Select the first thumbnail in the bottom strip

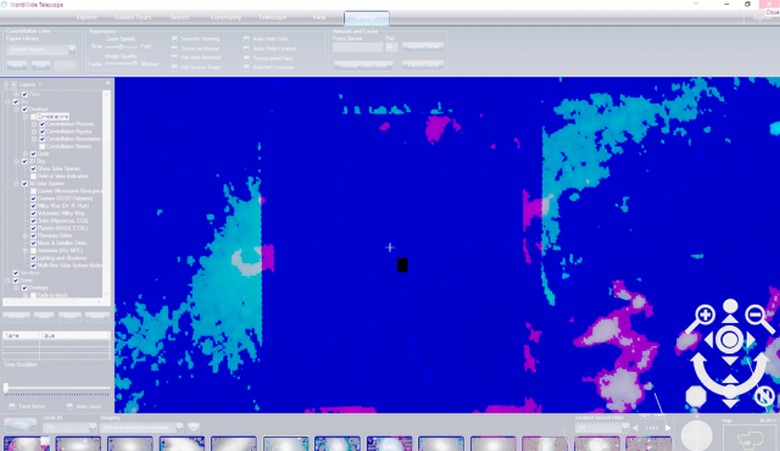(27, 443)
